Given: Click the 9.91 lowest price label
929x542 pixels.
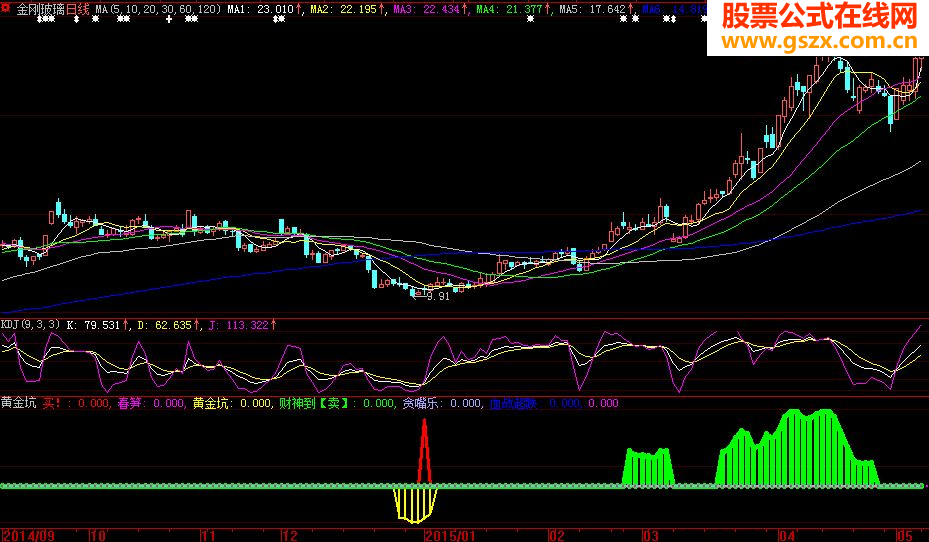Looking at the screenshot, I should pyautogui.click(x=438, y=296).
